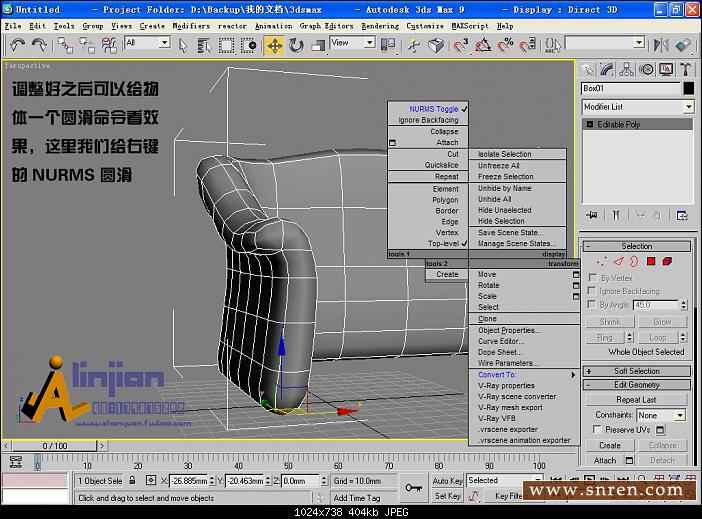Image resolution: width=702 pixels, height=519 pixels.
Task: Enable Preserve UVs checkbox
Action: pos(597,429)
